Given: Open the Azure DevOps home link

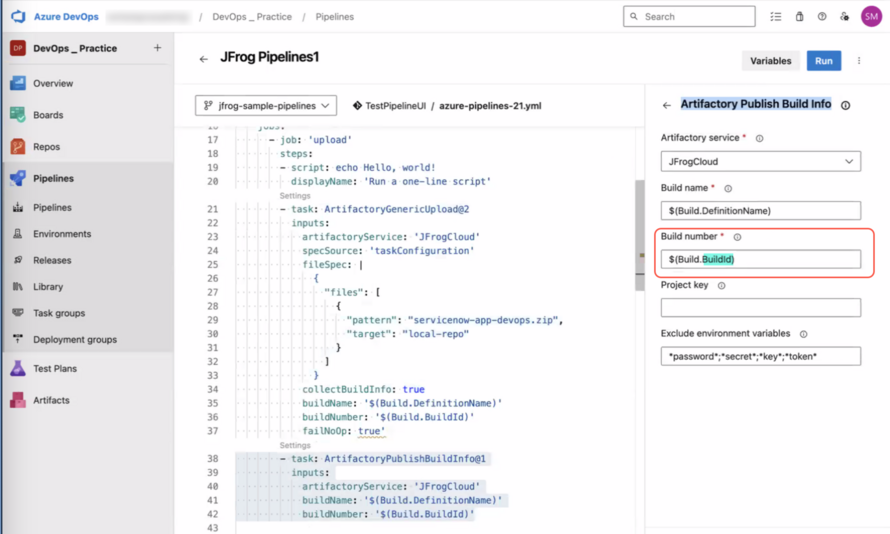Looking at the screenshot, I should coord(66,16).
